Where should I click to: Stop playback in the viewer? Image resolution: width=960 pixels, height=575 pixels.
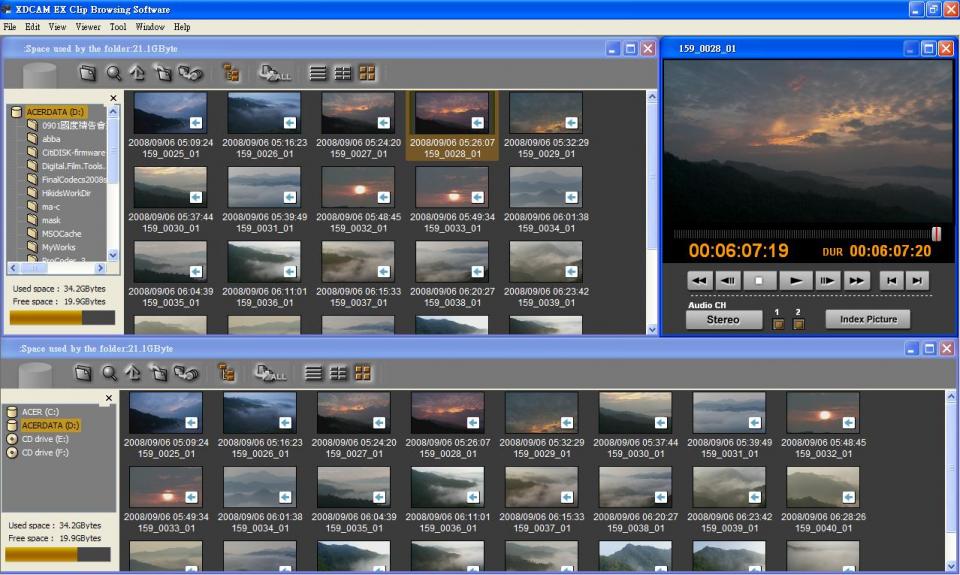point(759,281)
